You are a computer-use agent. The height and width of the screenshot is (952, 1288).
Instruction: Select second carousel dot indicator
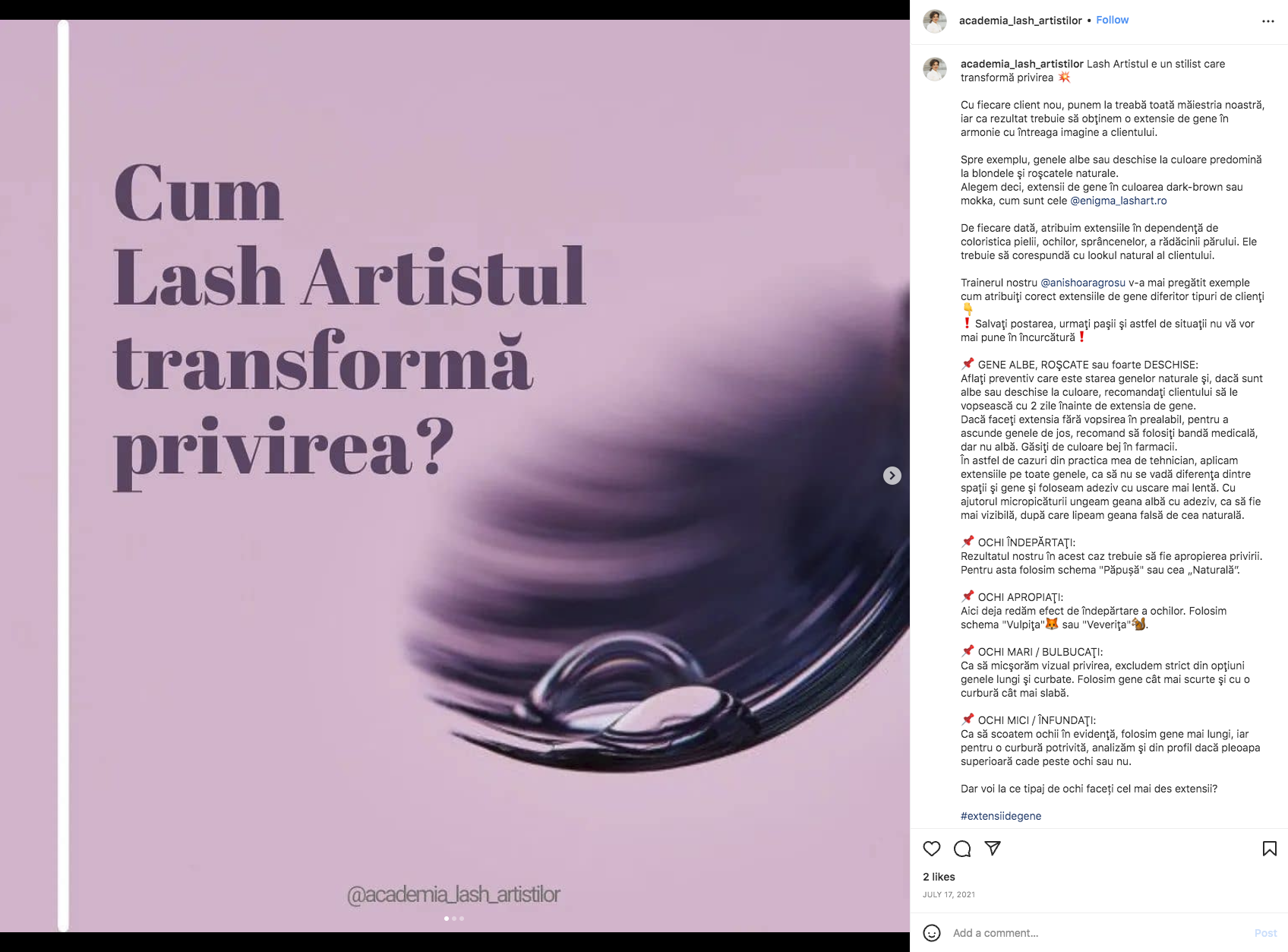[454, 919]
